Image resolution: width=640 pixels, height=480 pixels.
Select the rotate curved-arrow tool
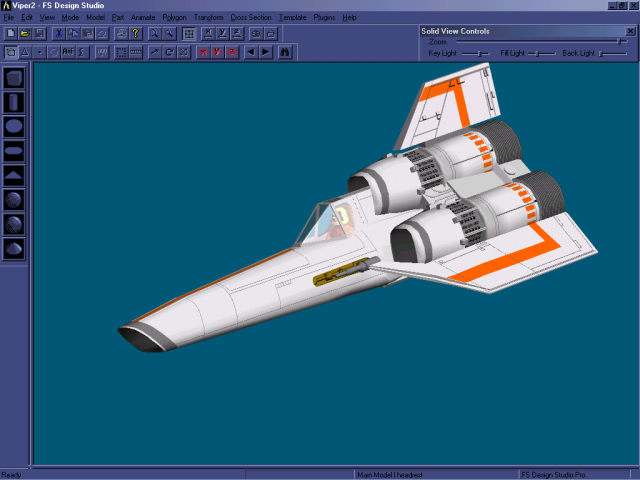pyautogui.click(x=169, y=52)
